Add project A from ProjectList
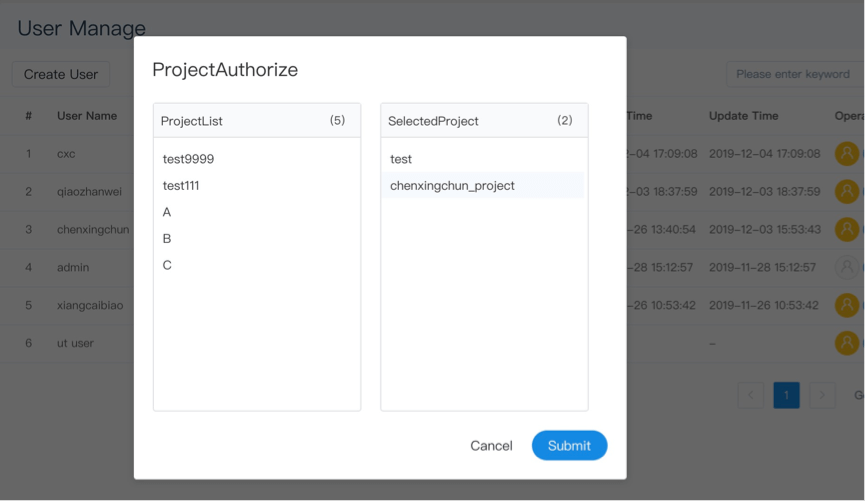 [167, 212]
